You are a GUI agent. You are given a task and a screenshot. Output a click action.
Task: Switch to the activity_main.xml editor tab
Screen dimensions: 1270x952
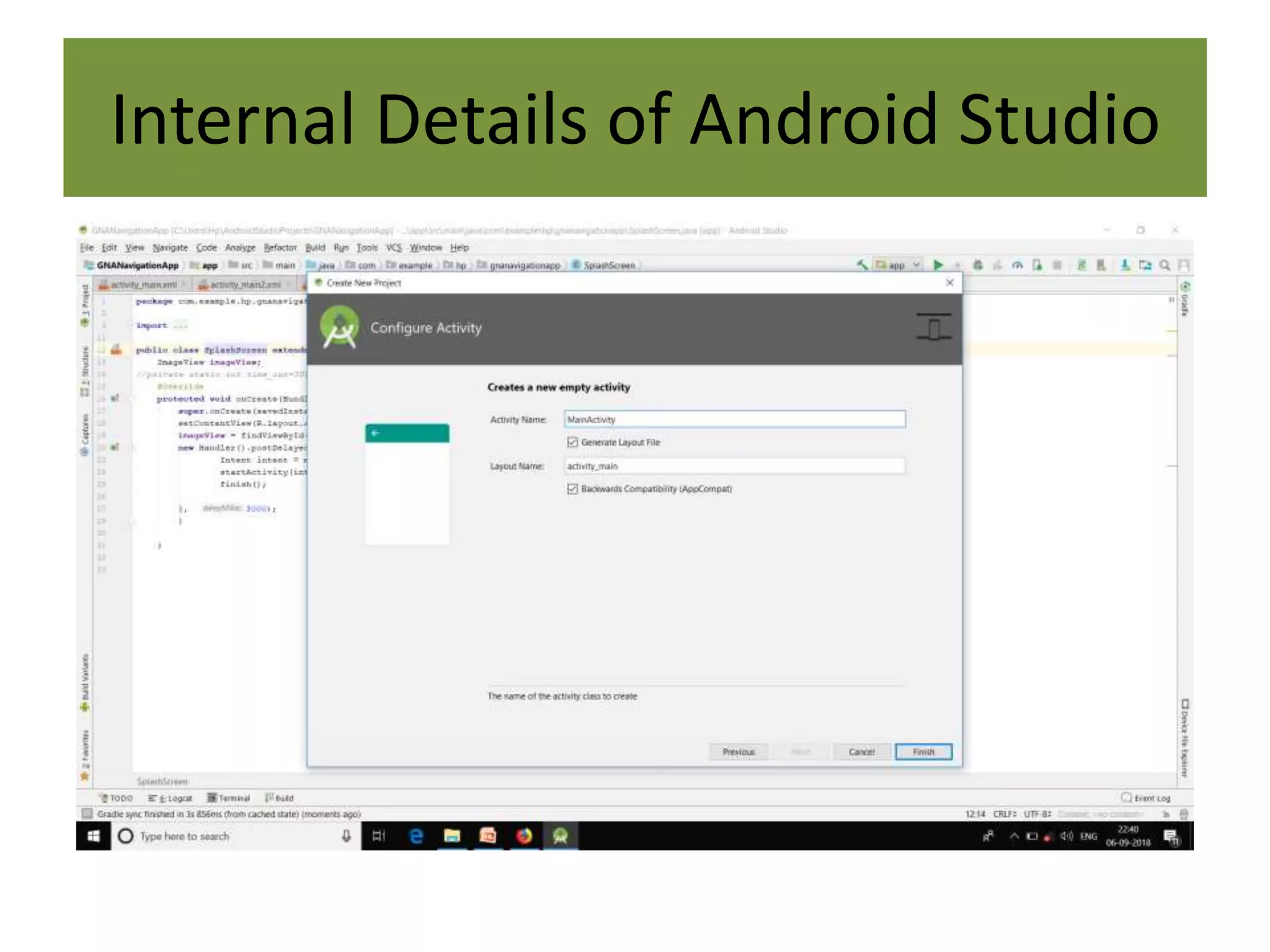pos(143,284)
